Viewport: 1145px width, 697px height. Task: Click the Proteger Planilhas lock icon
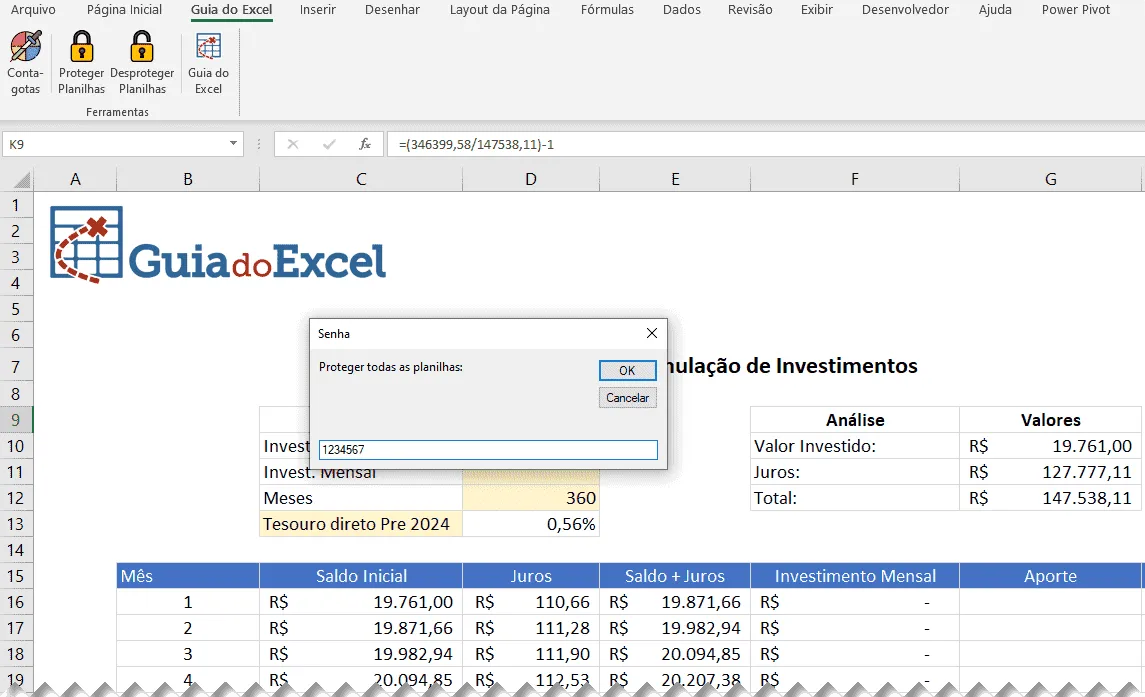click(x=82, y=47)
